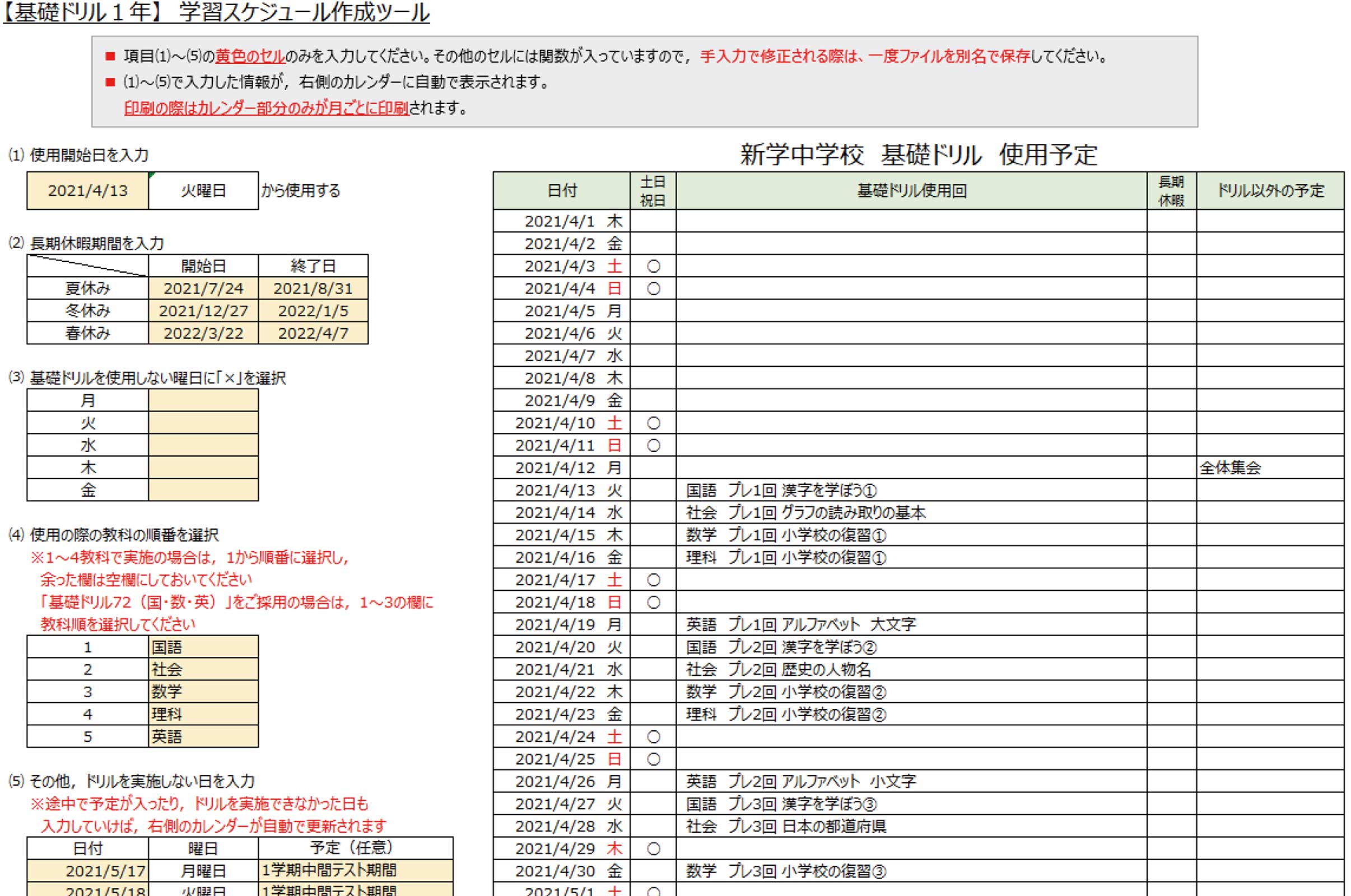Select the start date cell 2021/4/13
This screenshot has height=896, width=1351.
pos(87,190)
